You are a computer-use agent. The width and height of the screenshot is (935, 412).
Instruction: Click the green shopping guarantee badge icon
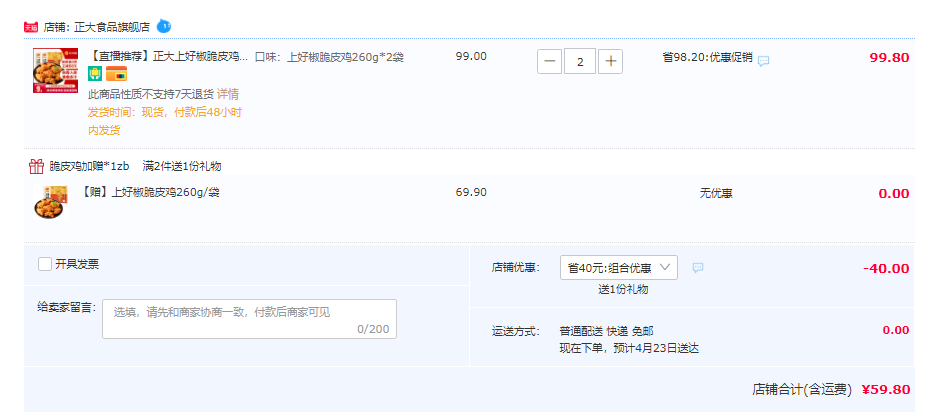[x=95, y=74]
